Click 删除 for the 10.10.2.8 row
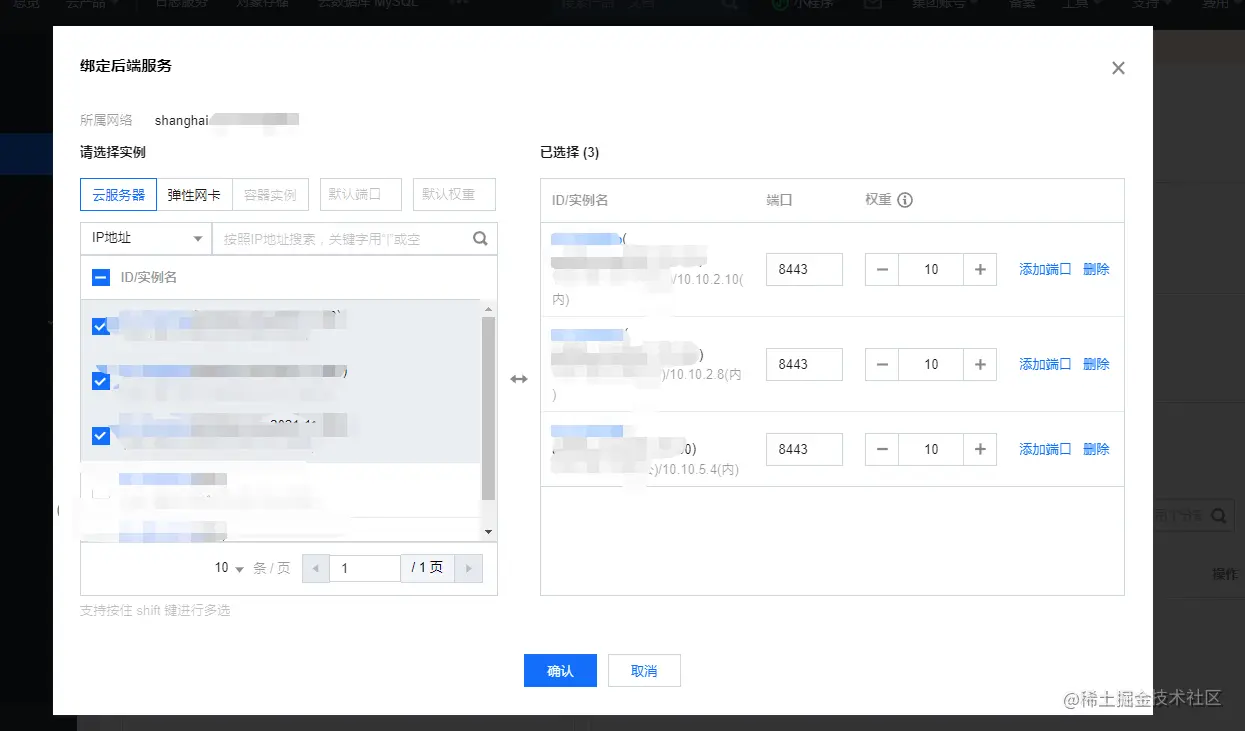The image size is (1245, 731). click(x=1096, y=364)
